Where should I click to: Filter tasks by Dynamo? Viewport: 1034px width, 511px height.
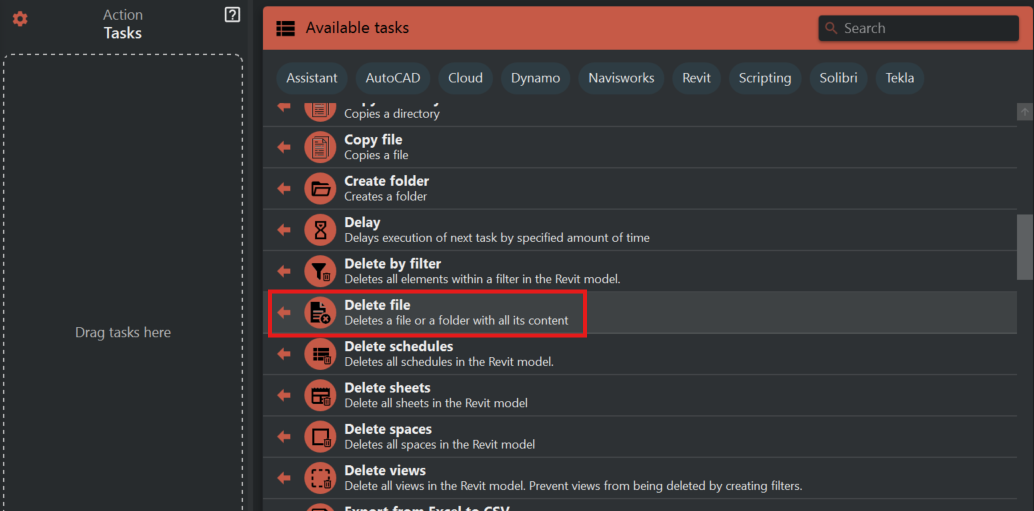[x=535, y=78]
